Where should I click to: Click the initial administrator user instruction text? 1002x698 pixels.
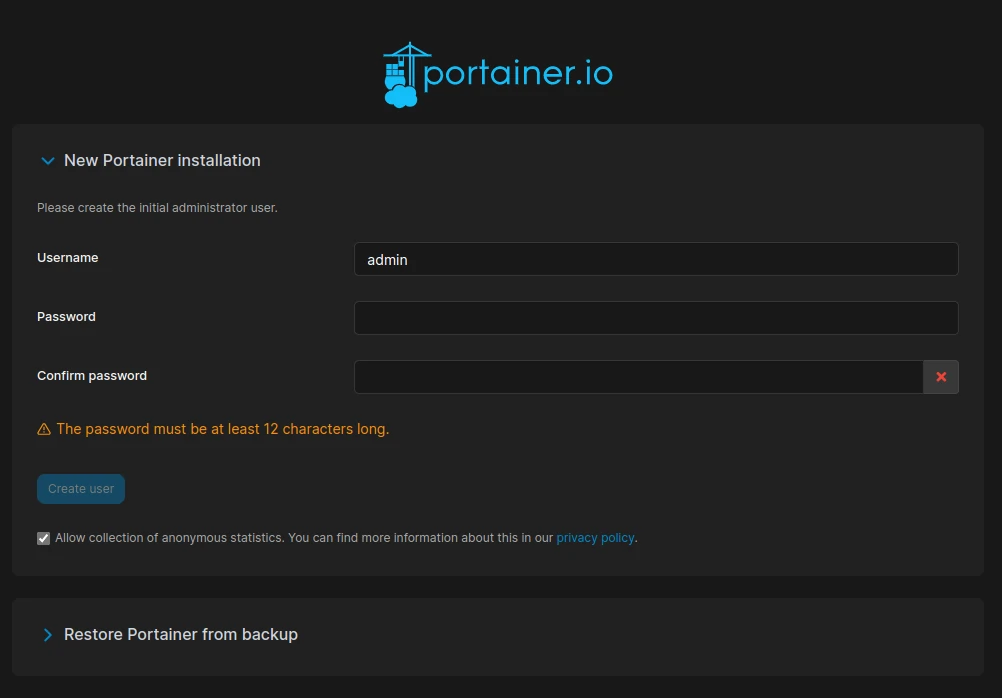[x=157, y=208]
